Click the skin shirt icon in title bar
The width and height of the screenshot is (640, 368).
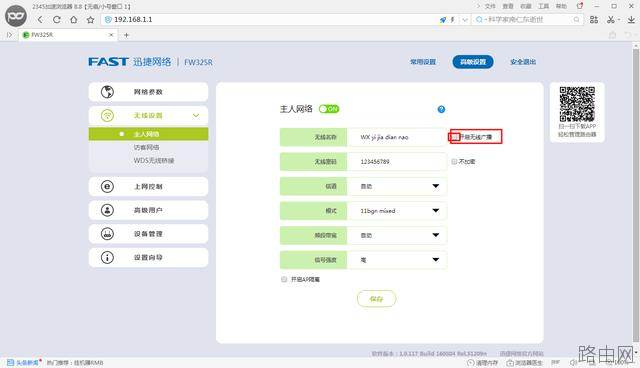coord(580,6)
